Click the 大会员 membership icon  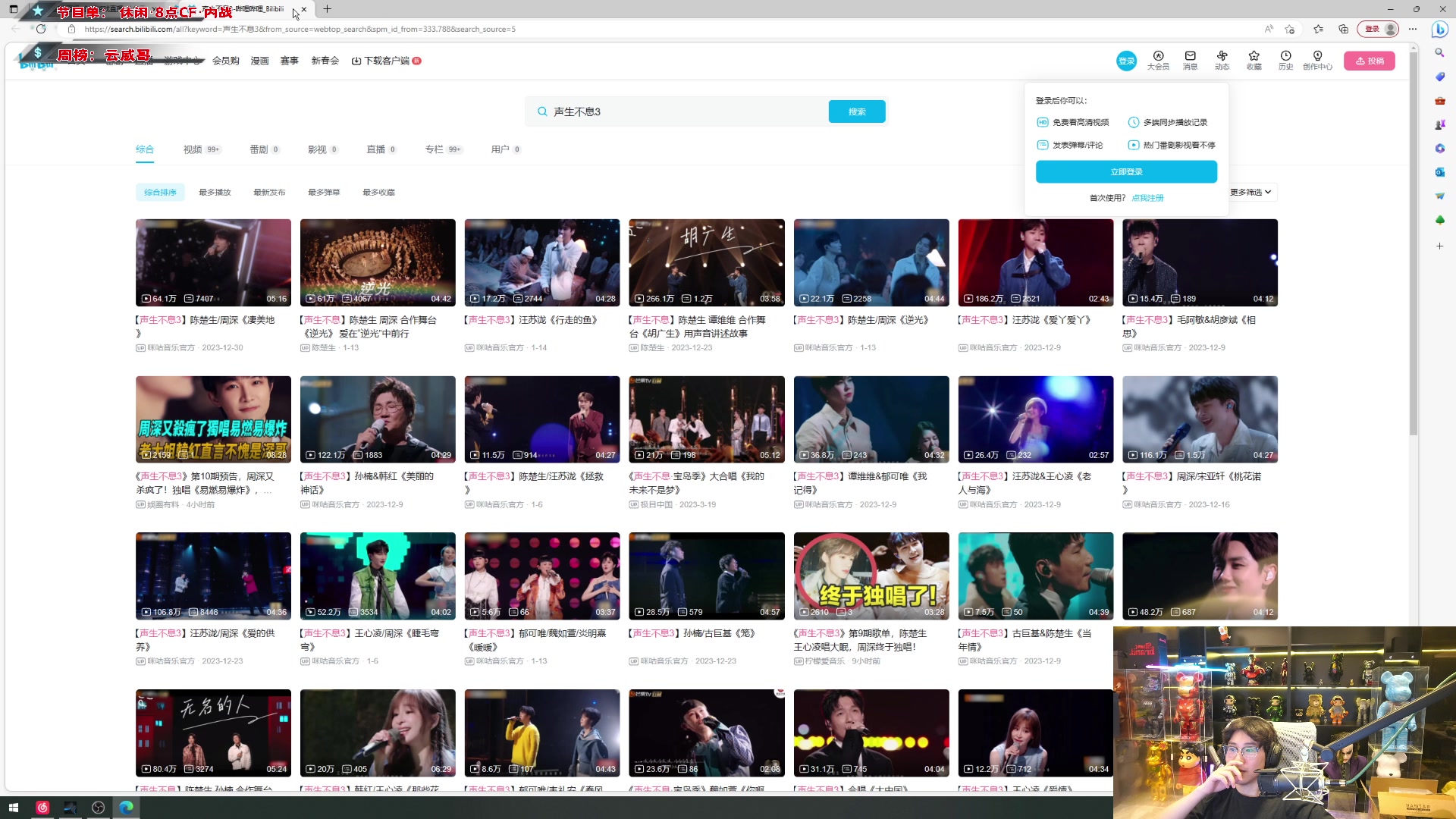tap(1158, 61)
